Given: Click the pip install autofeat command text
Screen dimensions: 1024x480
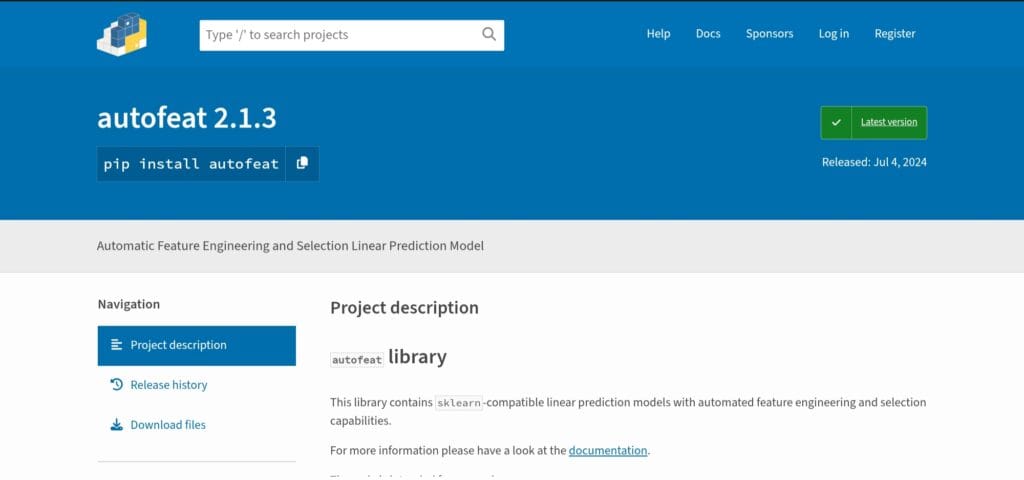Looking at the screenshot, I should point(191,164).
